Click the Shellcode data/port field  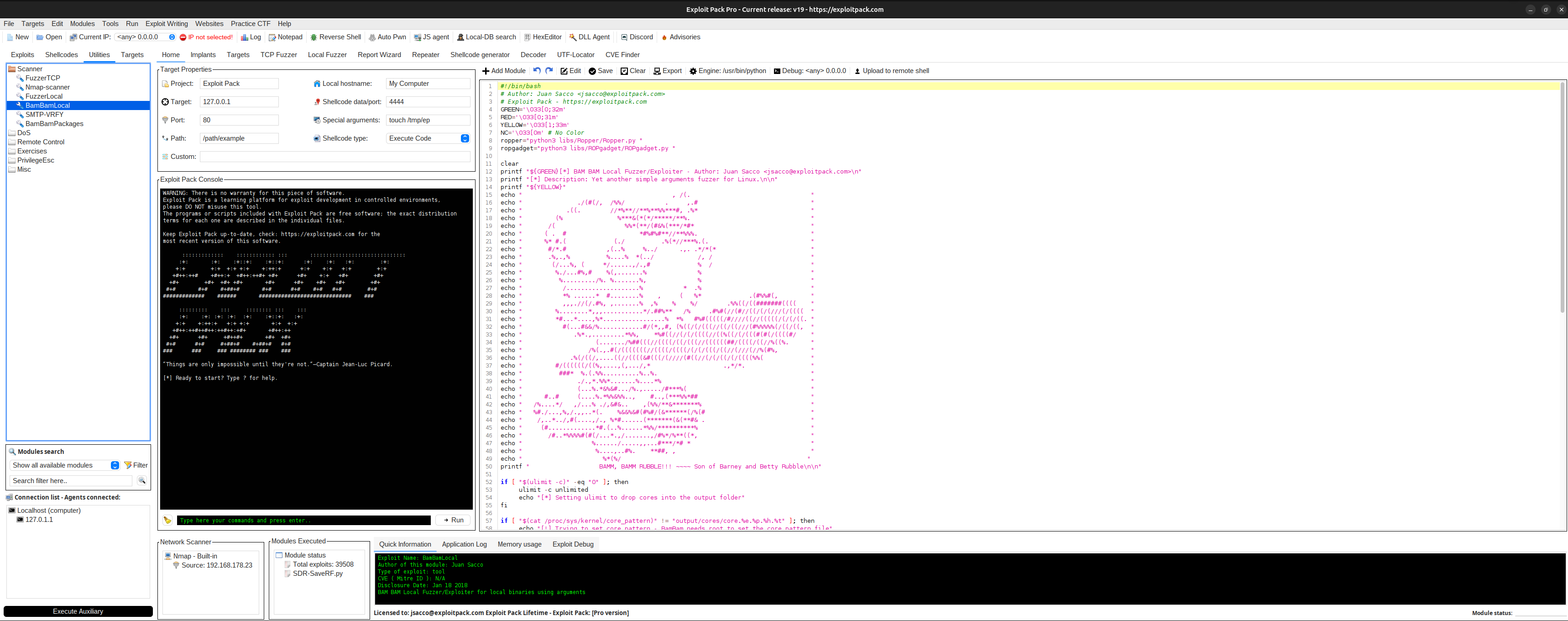point(429,102)
